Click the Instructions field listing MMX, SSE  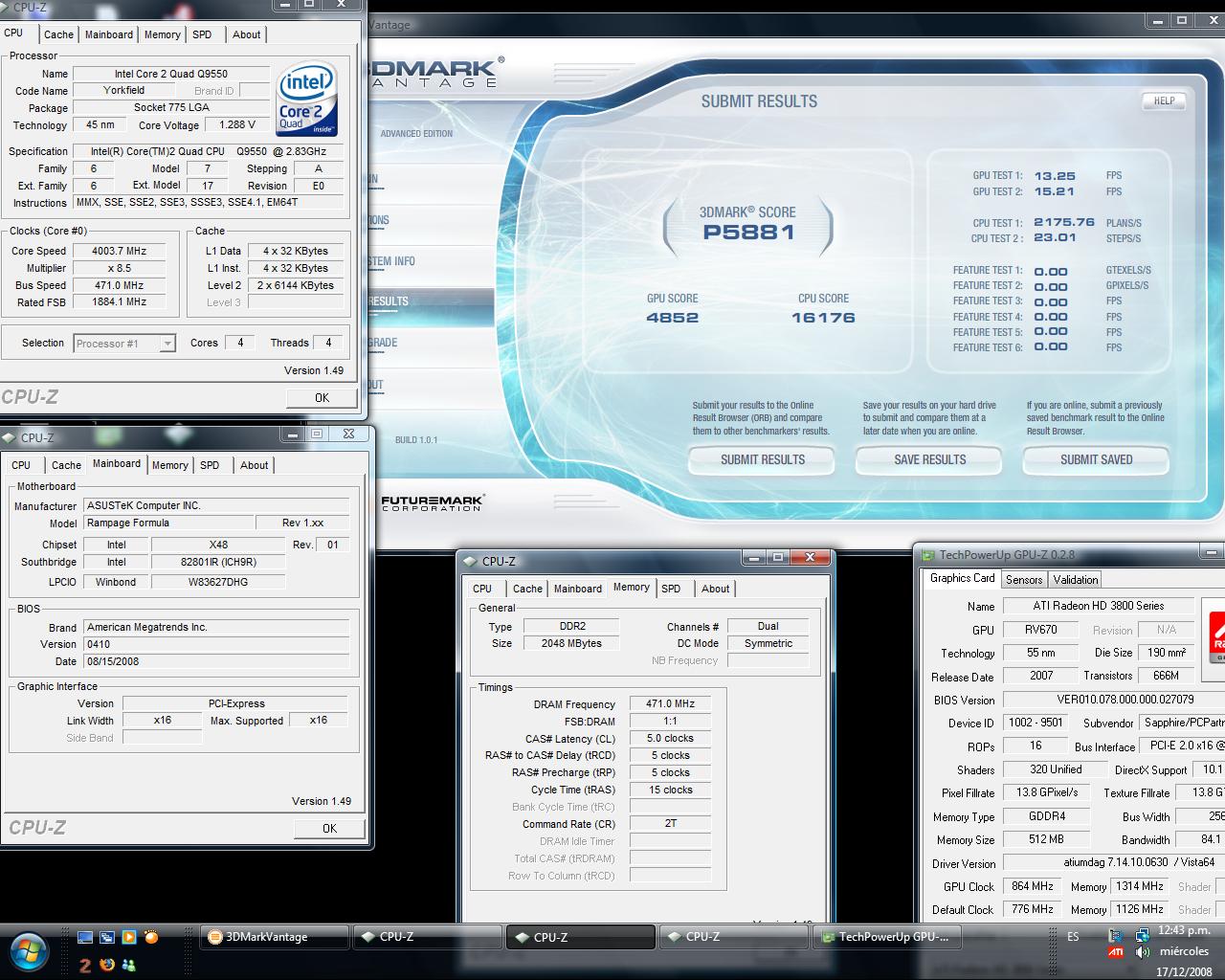coord(208,203)
